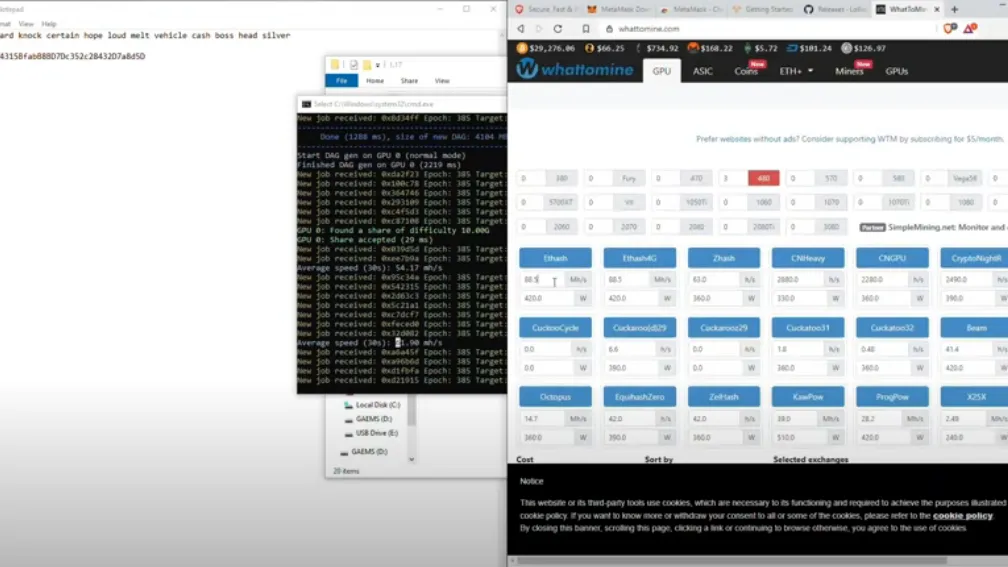Select first GAEMS (D:) drive in Explorer
Viewport: 1008px width, 567px height.
[x=368, y=419]
